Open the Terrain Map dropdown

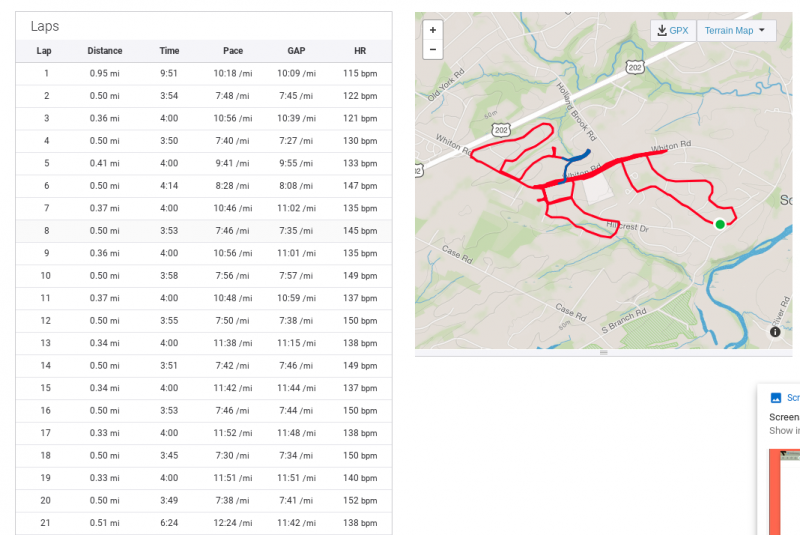pyautogui.click(x=735, y=31)
